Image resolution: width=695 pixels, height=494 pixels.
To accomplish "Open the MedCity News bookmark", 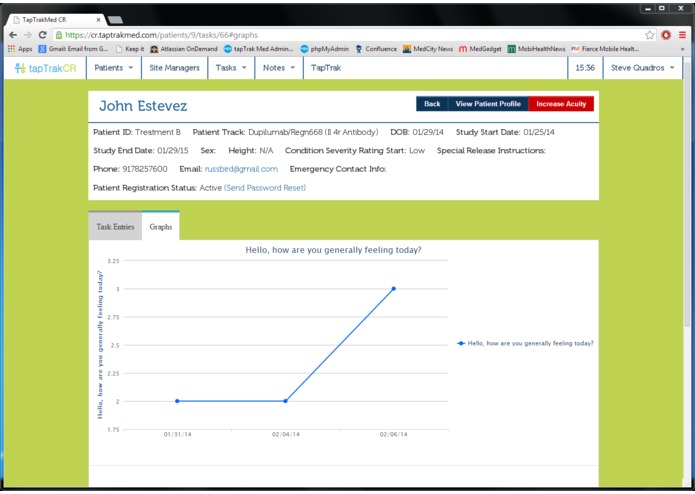I will pyautogui.click(x=428, y=49).
